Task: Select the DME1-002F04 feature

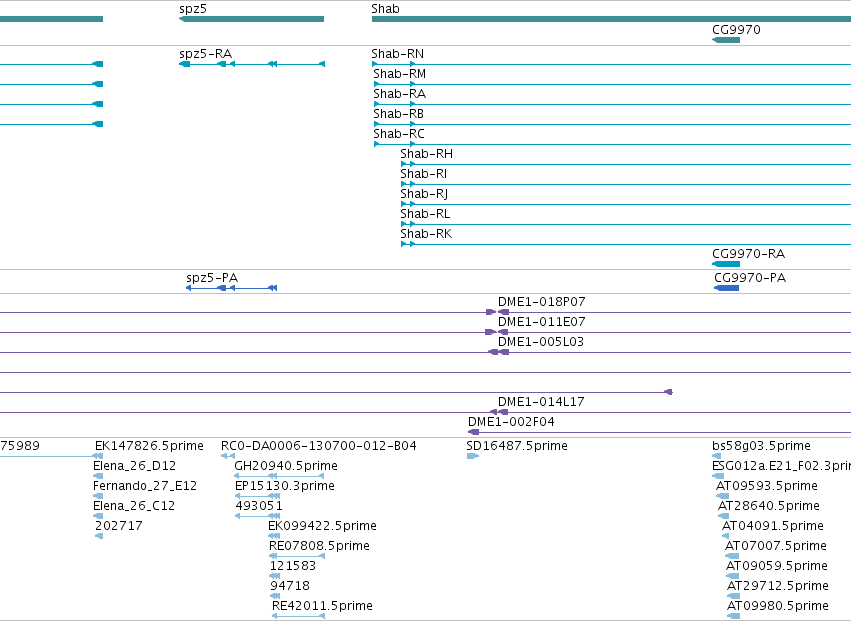Action: (511, 422)
